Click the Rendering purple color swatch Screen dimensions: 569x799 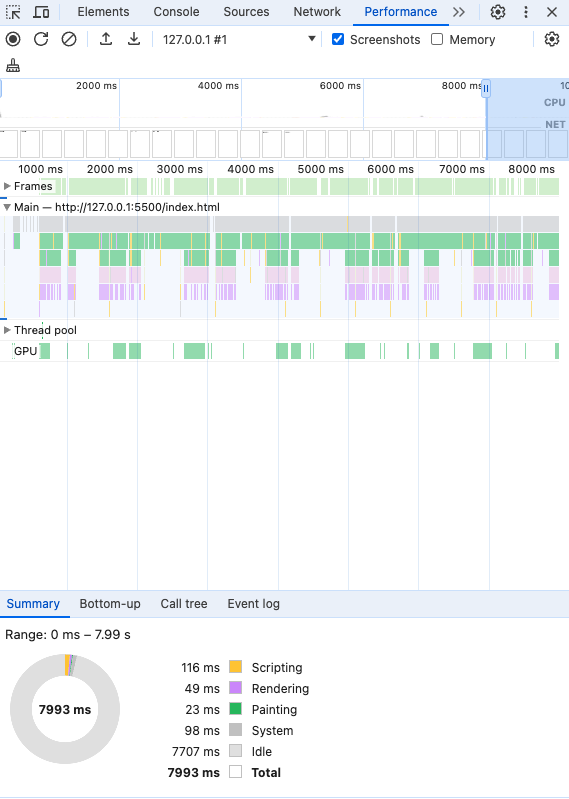point(235,687)
